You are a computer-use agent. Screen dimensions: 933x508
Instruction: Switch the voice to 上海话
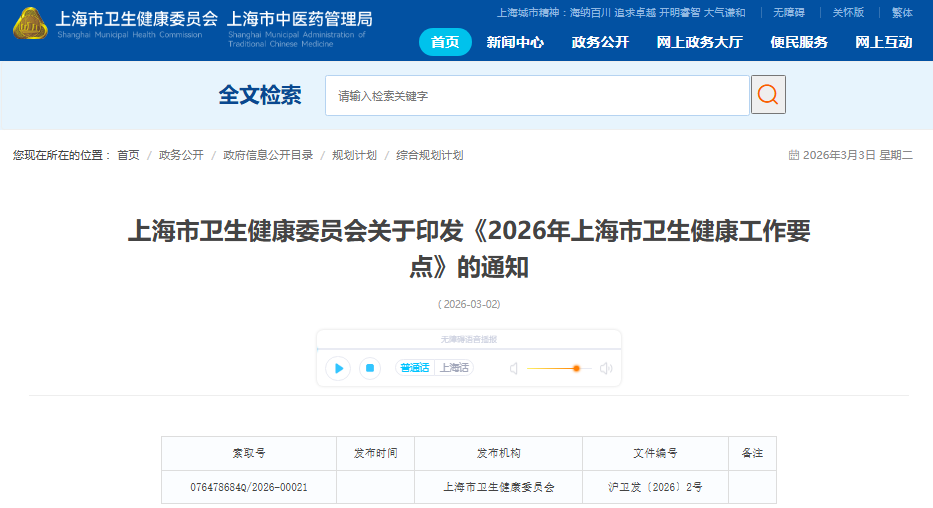pyautogui.click(x=454, y=368)
